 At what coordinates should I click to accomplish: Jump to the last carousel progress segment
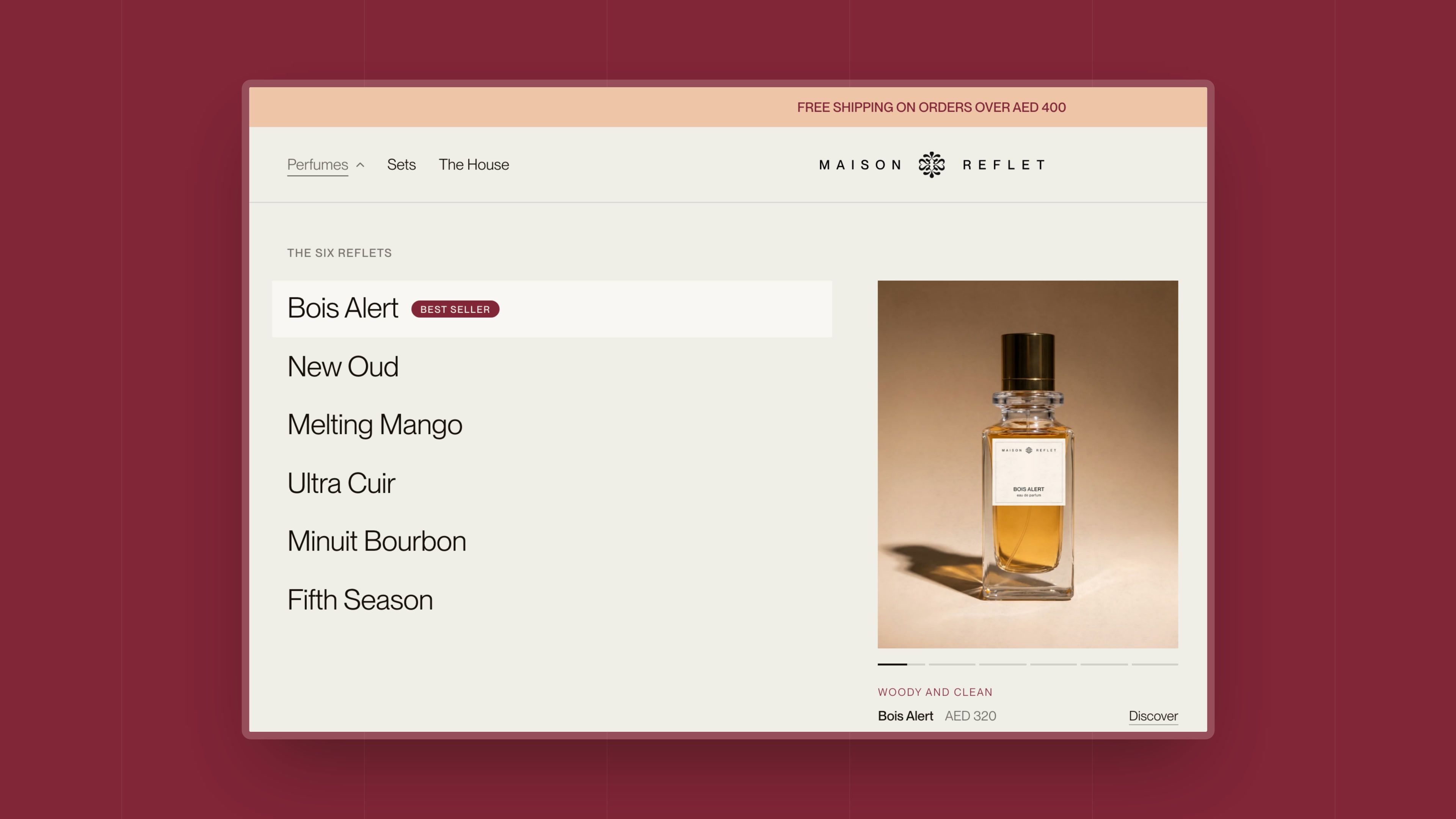1155,665
